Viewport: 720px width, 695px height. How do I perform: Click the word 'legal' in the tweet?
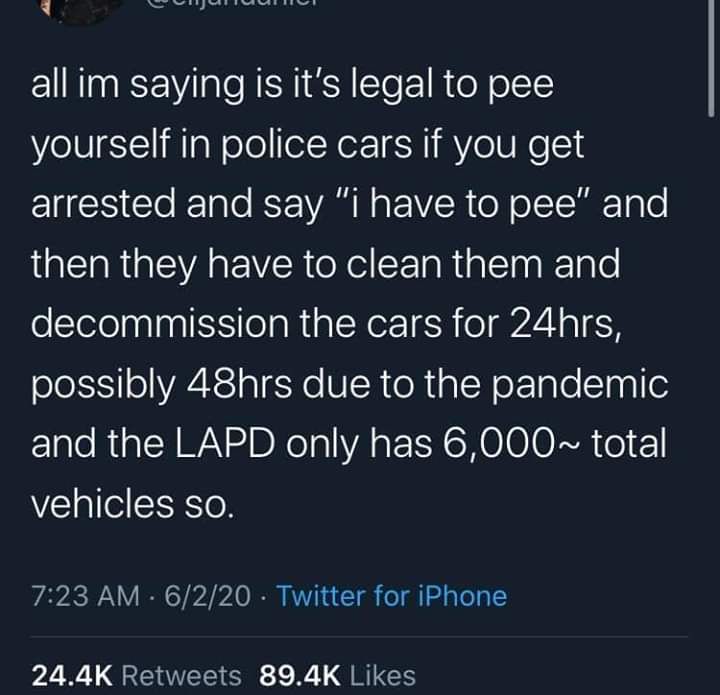click(392, 86)
